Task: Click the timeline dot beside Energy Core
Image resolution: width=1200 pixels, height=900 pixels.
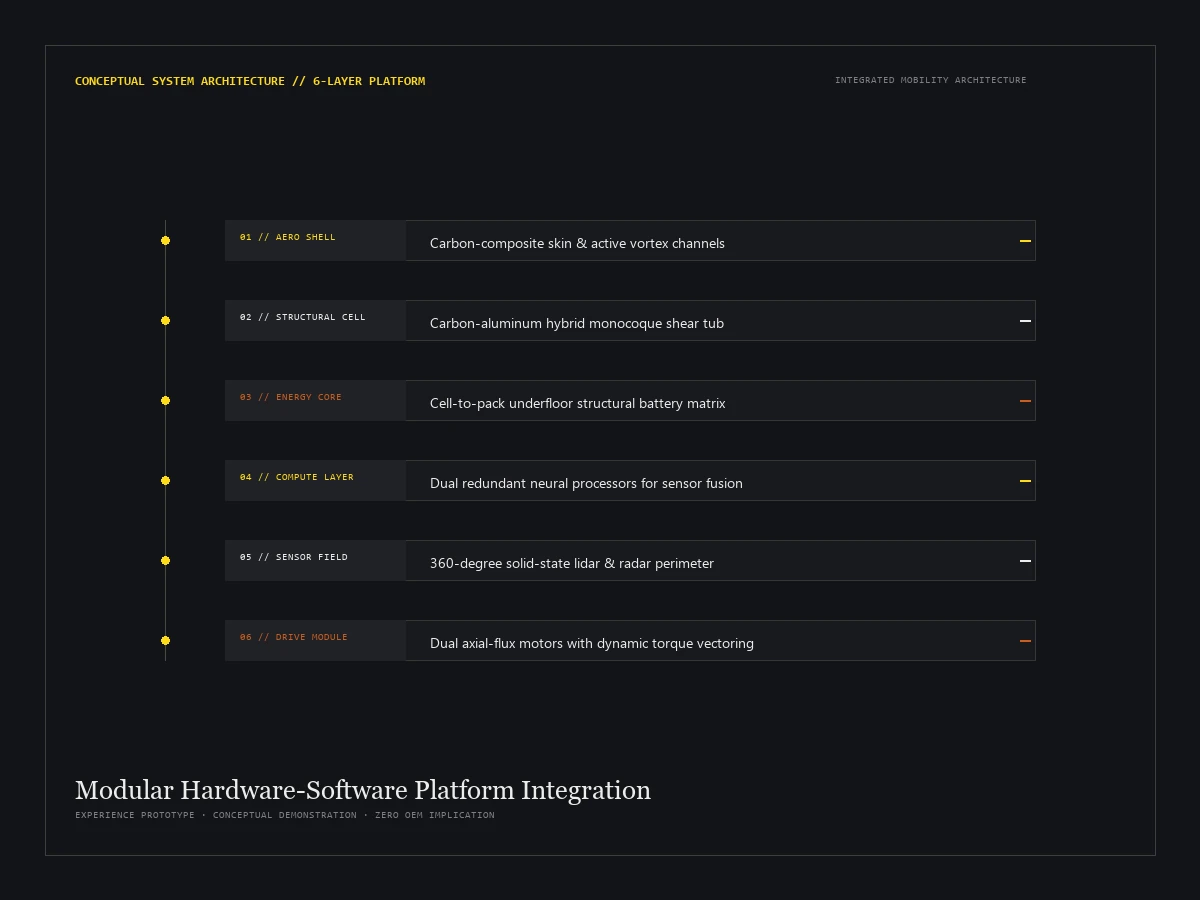Action: point(165,400)
